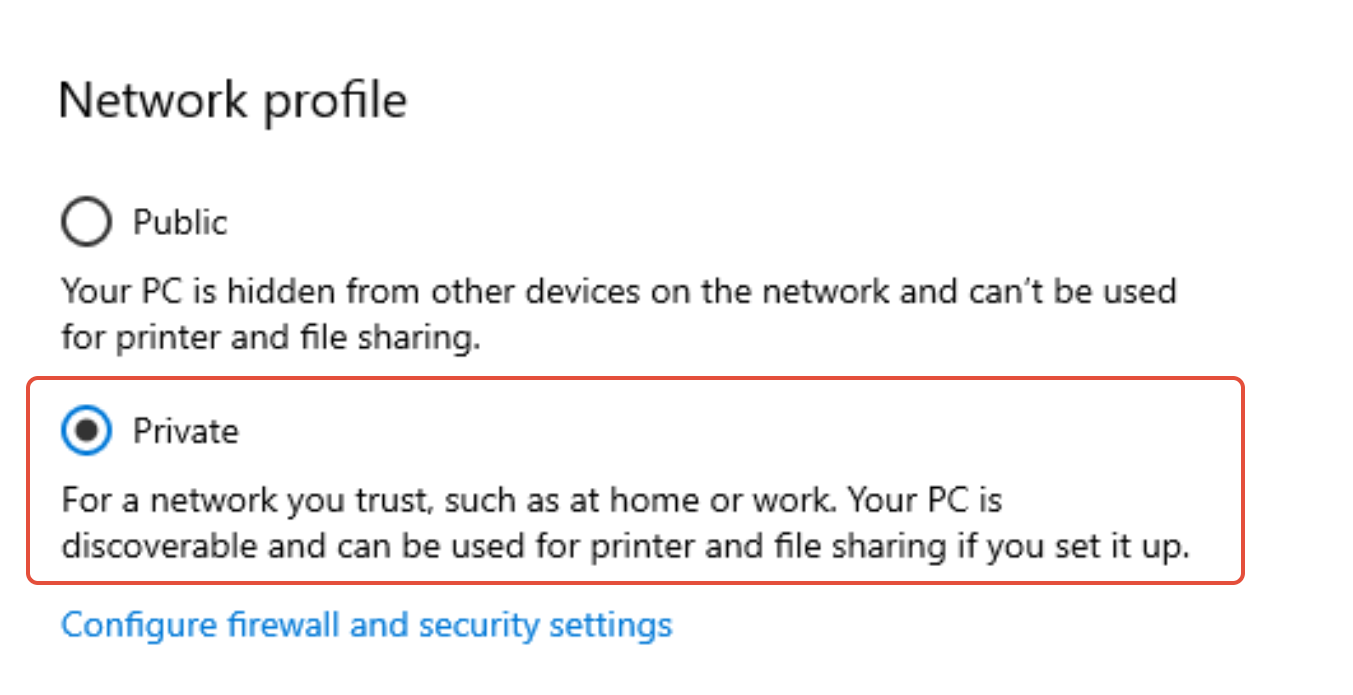Click the Private profile description paragraph
Screen dimensions: 1353x695
[626, 523]
